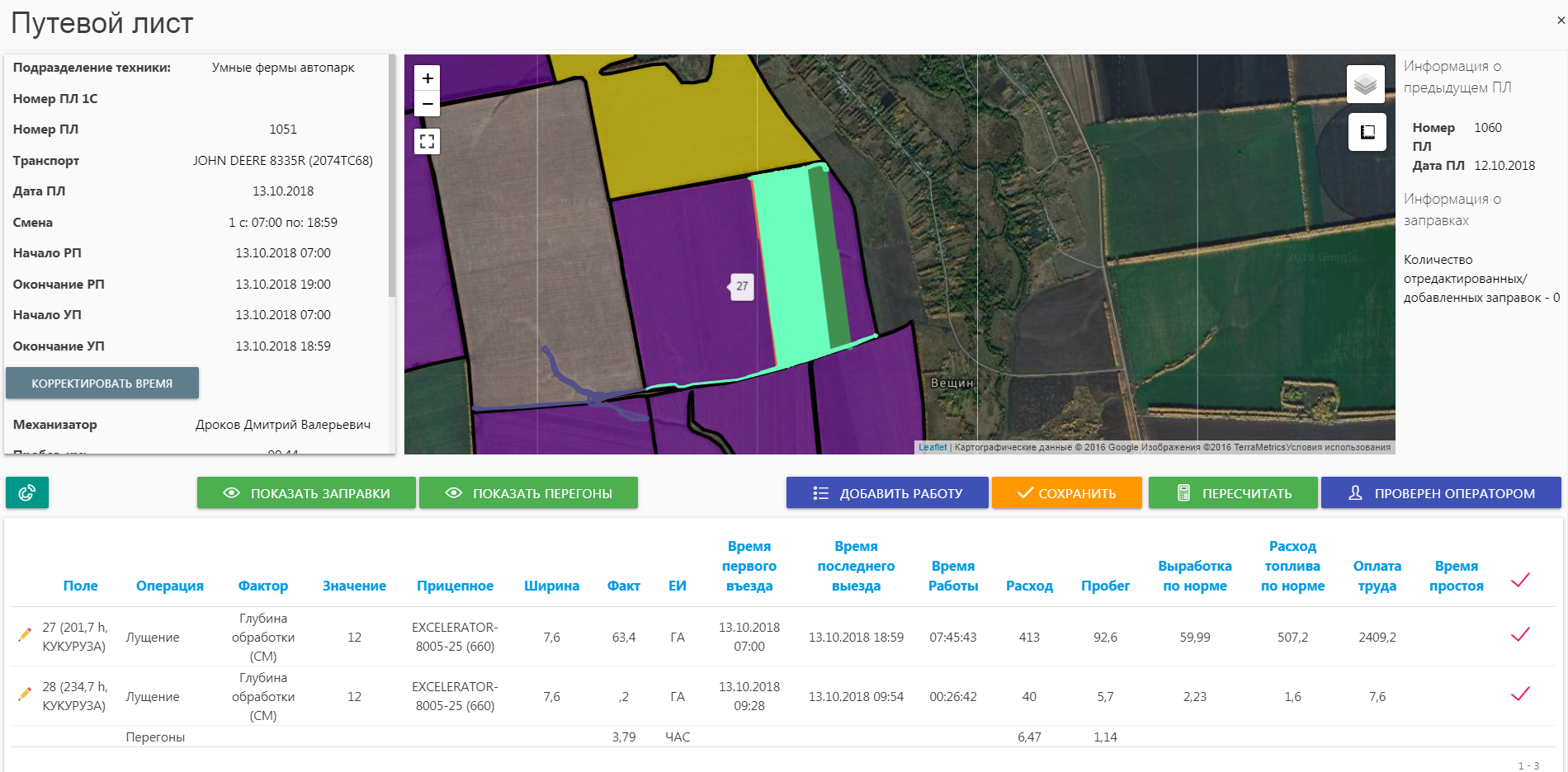
Task: Click previous waybill date 12.10.2018
Action: [x=1504, y=165]
